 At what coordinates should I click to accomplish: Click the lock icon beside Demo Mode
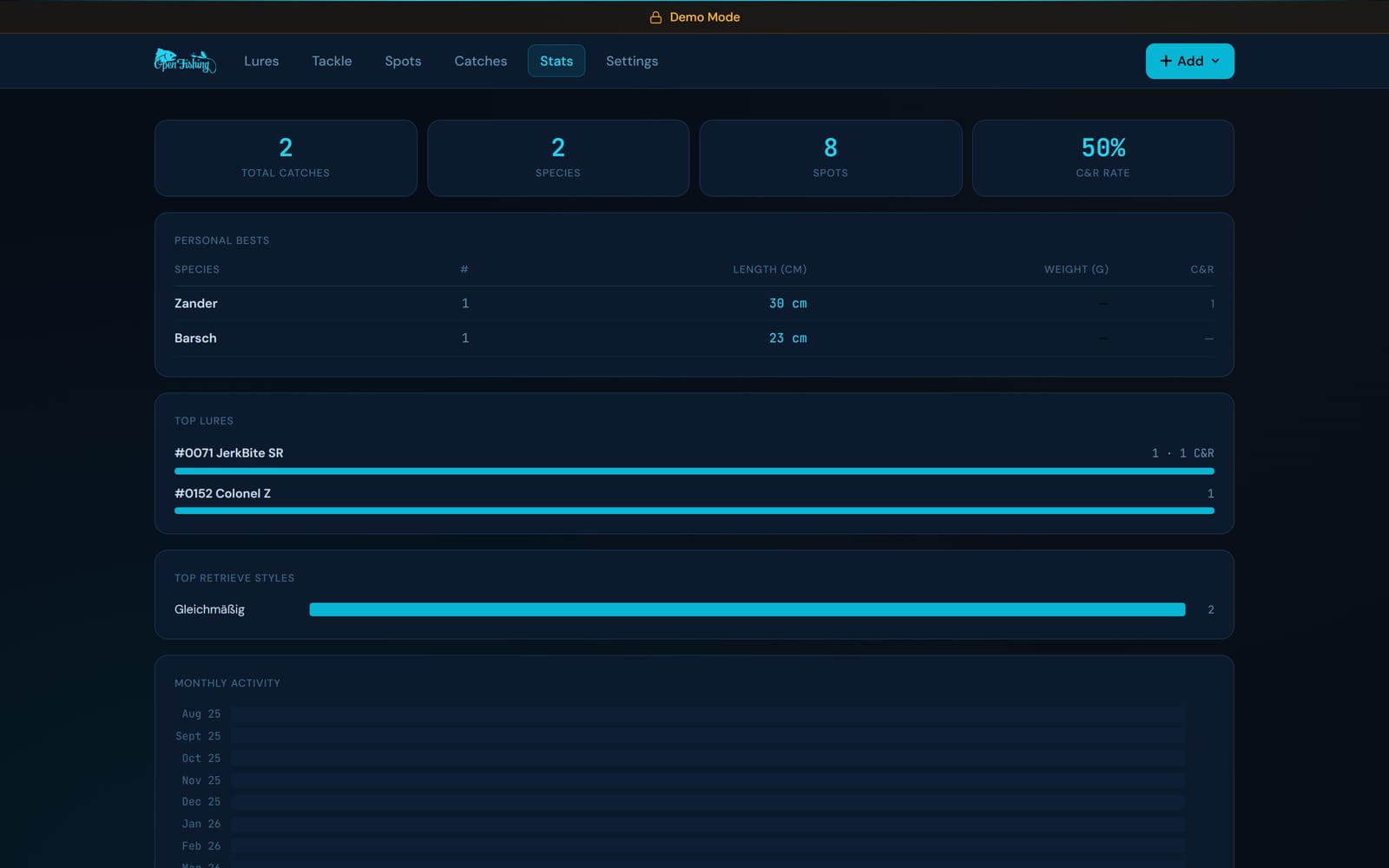point(656,17)
